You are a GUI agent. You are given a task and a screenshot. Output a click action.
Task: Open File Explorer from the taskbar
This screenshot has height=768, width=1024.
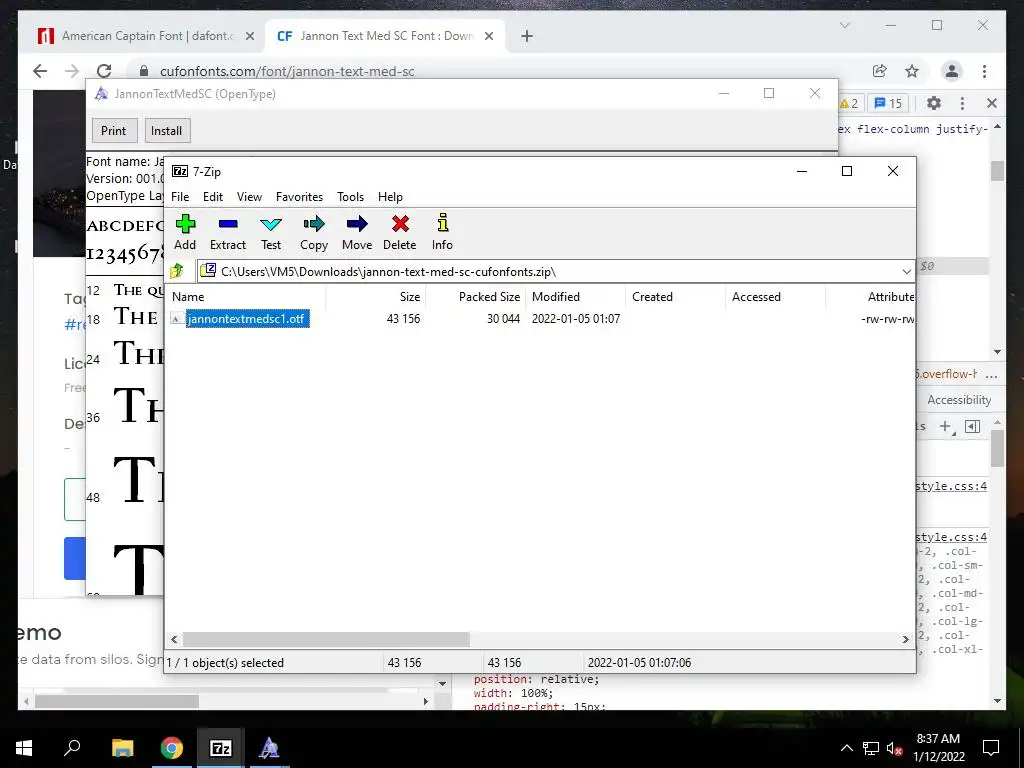click(122, 748)
